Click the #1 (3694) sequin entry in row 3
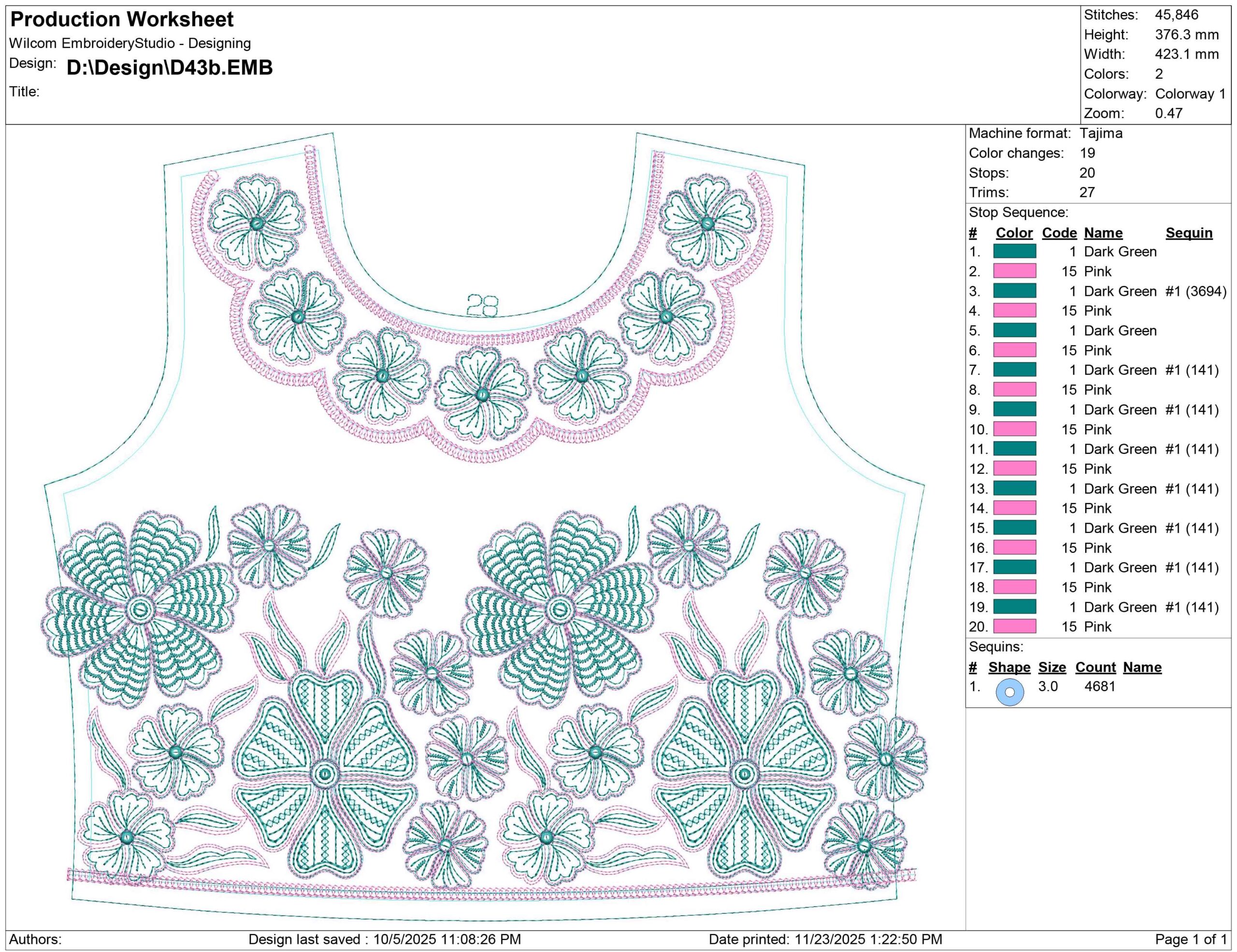This screenshot has width=1237, height=952. coord(1195,291)
